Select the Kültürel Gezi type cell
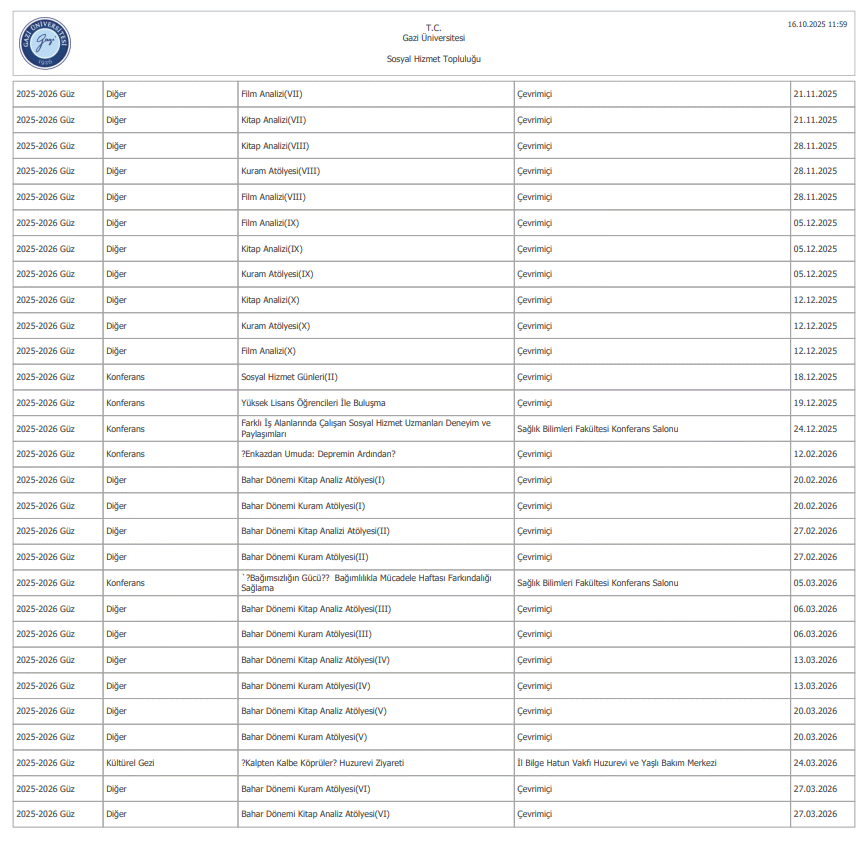The width and height of the screenshot is (867, 842). click(130, 763)
